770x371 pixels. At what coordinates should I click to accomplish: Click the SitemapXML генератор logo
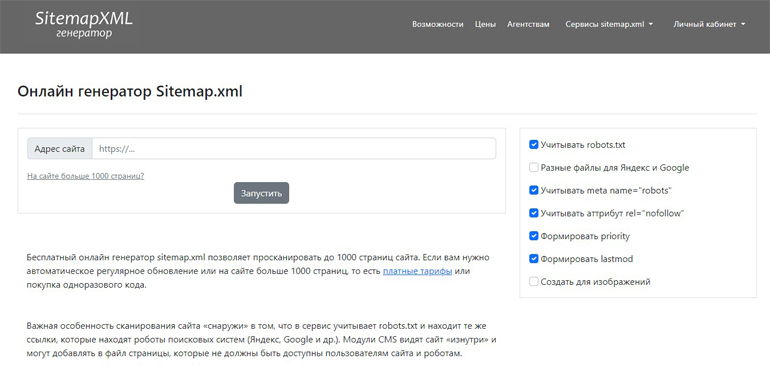click(x=83, y=25)
